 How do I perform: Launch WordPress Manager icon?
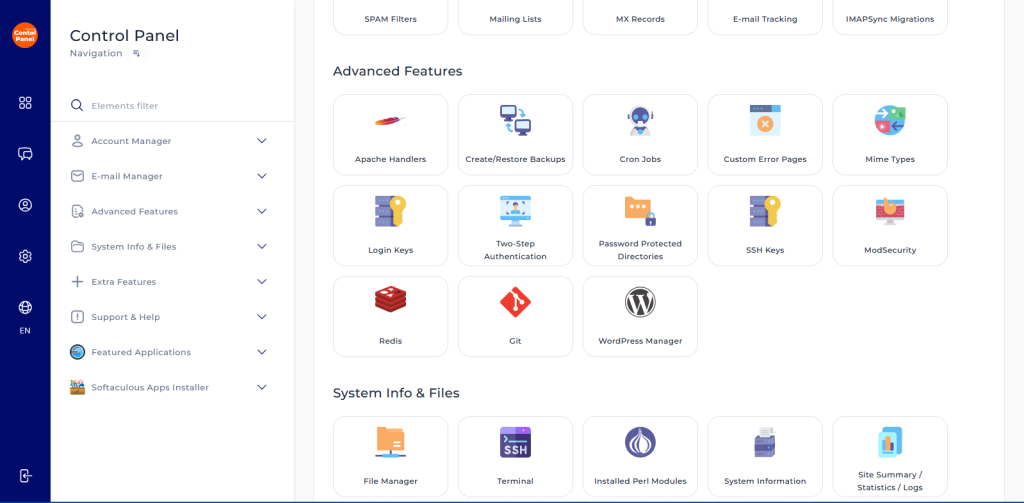(640, 302)
